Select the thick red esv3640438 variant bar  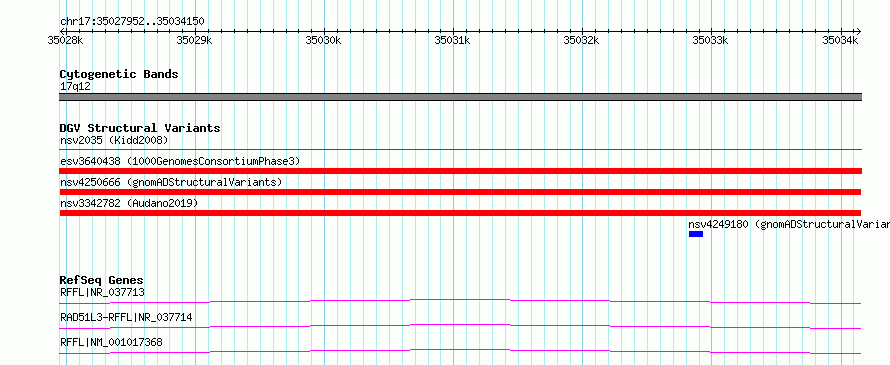460,171
